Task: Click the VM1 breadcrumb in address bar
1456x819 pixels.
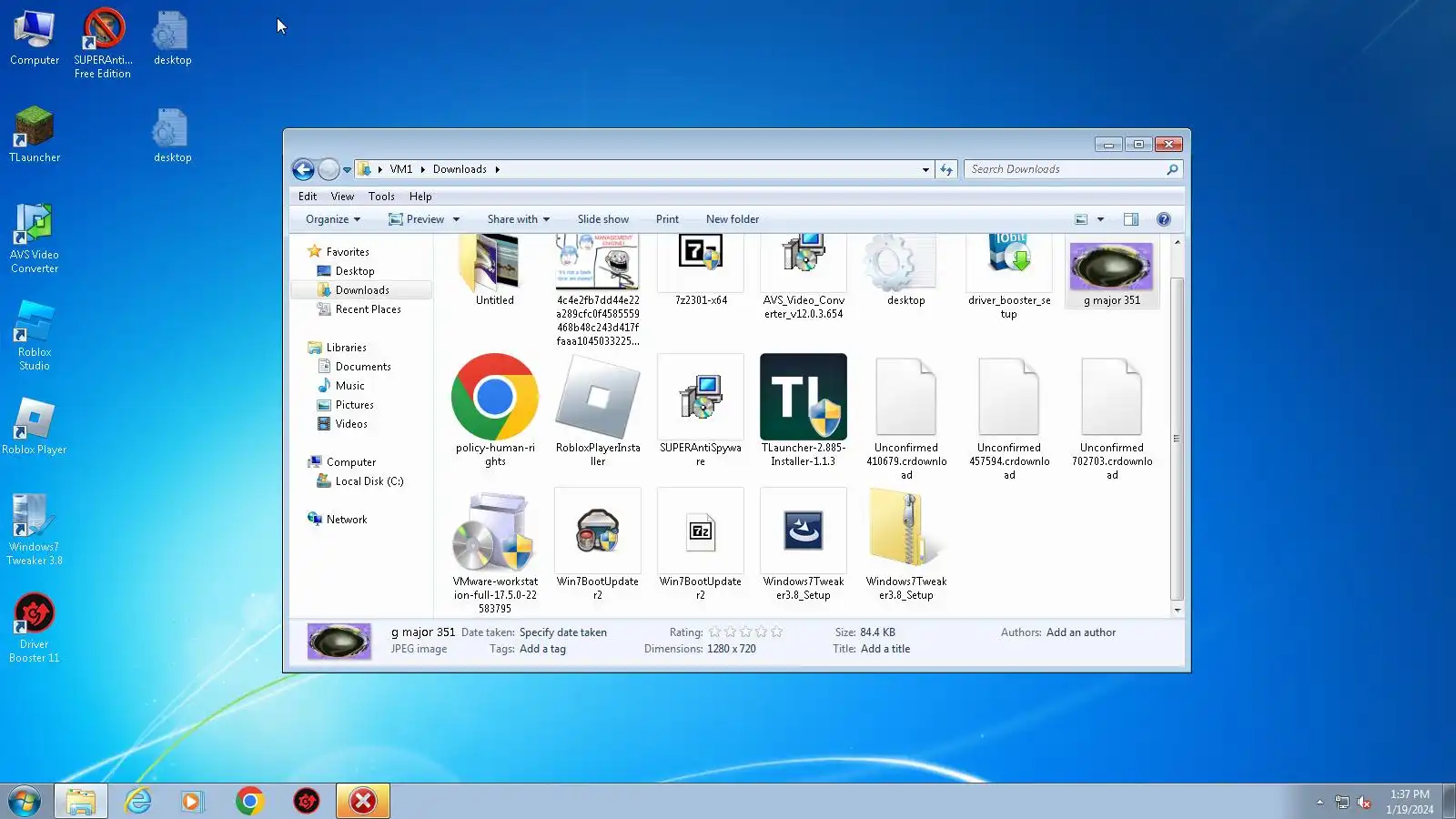Action: (401, 169)
